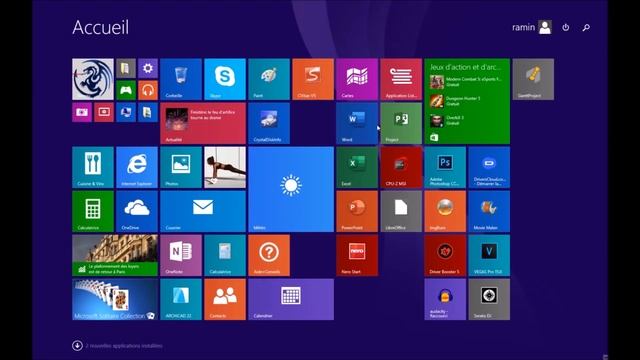Open the search magnifier button

pos(586,27)
